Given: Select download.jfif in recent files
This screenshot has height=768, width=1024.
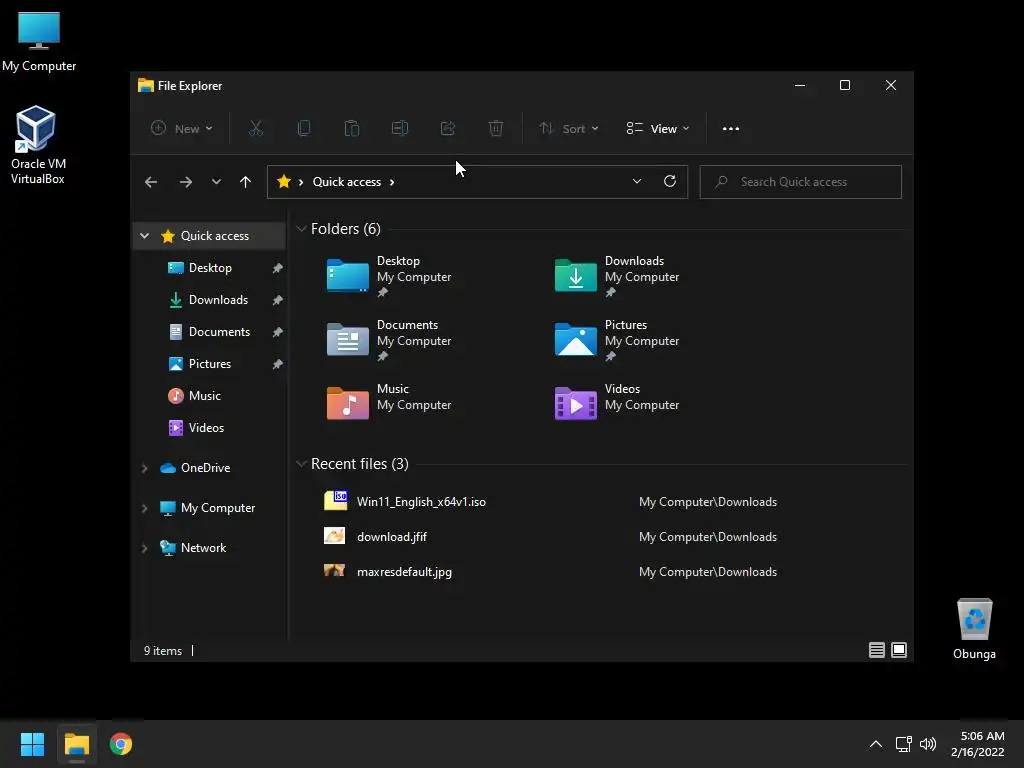Looking at the screenshot, I should 392,537.
